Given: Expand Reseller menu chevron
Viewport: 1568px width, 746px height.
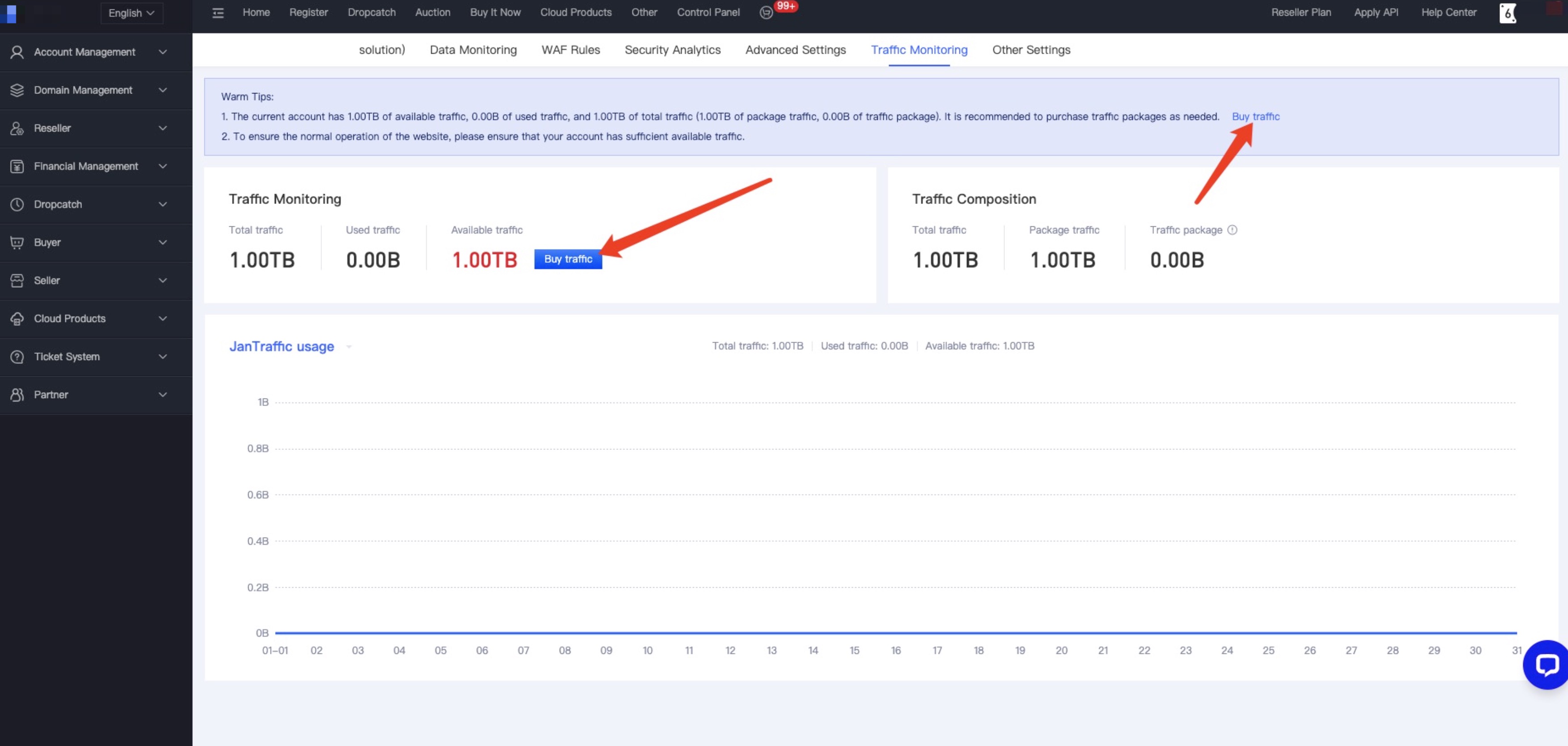Looking at the screenshot, I should click(162, 128).
